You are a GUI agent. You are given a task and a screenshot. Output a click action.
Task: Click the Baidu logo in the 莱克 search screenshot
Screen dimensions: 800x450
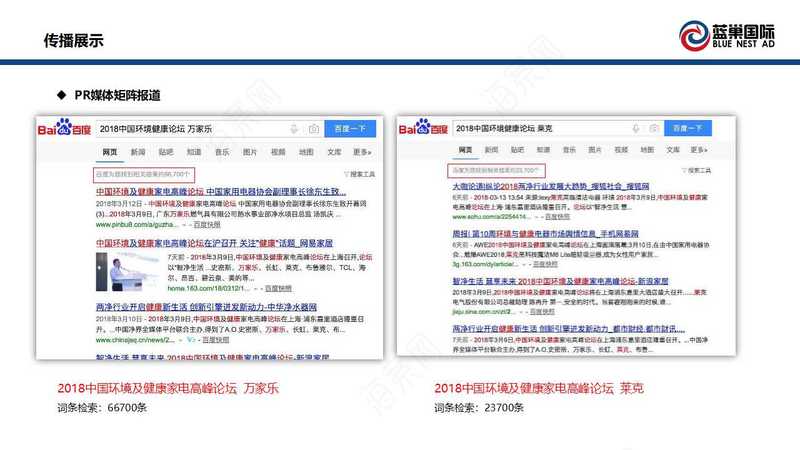point(423,127)
